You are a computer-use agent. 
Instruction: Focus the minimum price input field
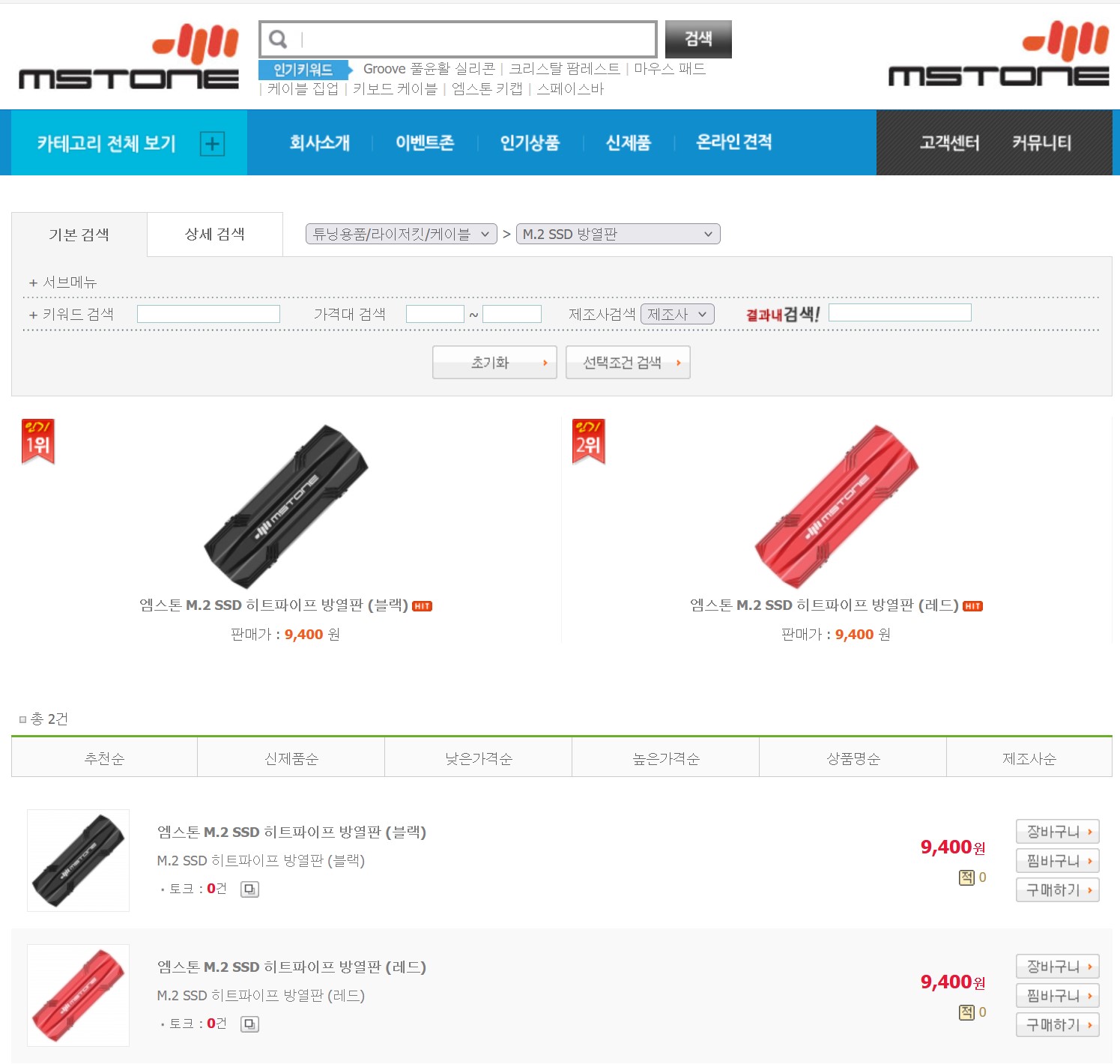coord(435,314)
